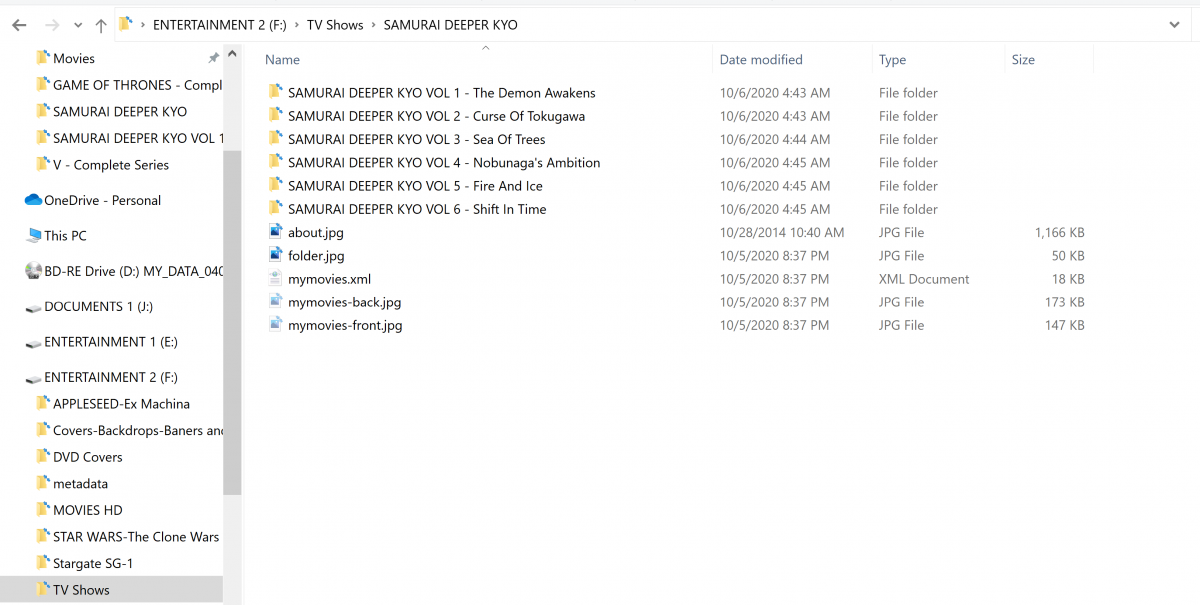Select mymovies-back.jpg file icon
The image size is (1200, 605).
(x=276, y=301)
